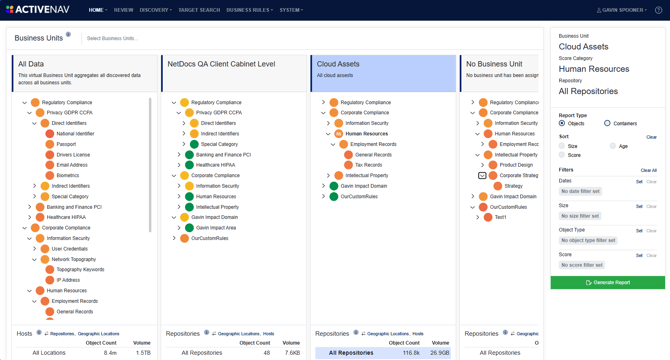Viewport: 670px width, 360px height.
Task: Click Set for the Dates filter
Action: pos(639,181)
